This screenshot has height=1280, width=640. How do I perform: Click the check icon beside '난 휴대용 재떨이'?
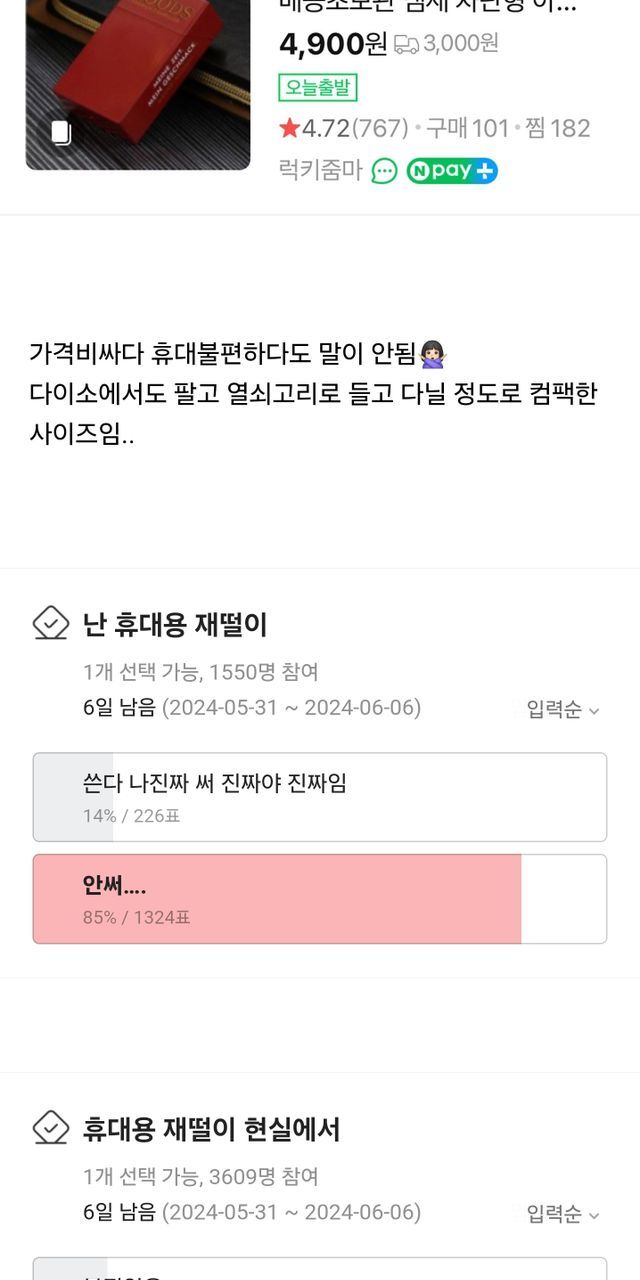[51, 624]
